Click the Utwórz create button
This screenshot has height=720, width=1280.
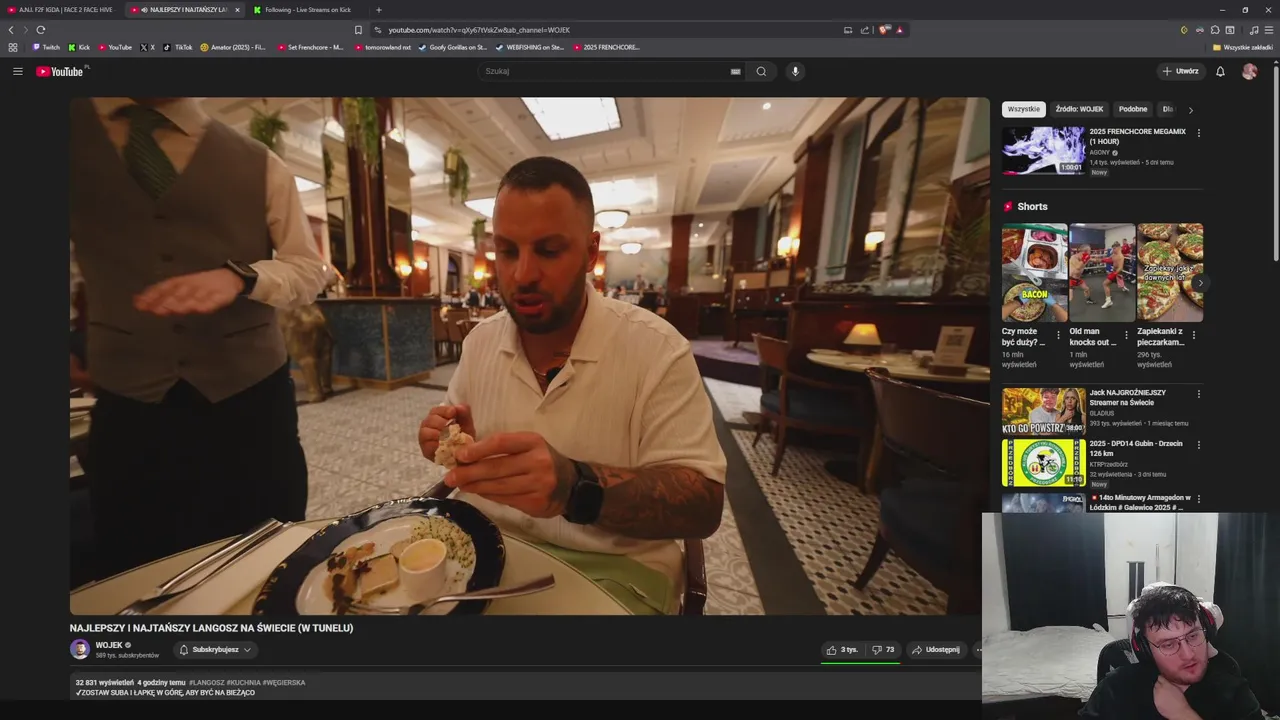pos(1180,71)
